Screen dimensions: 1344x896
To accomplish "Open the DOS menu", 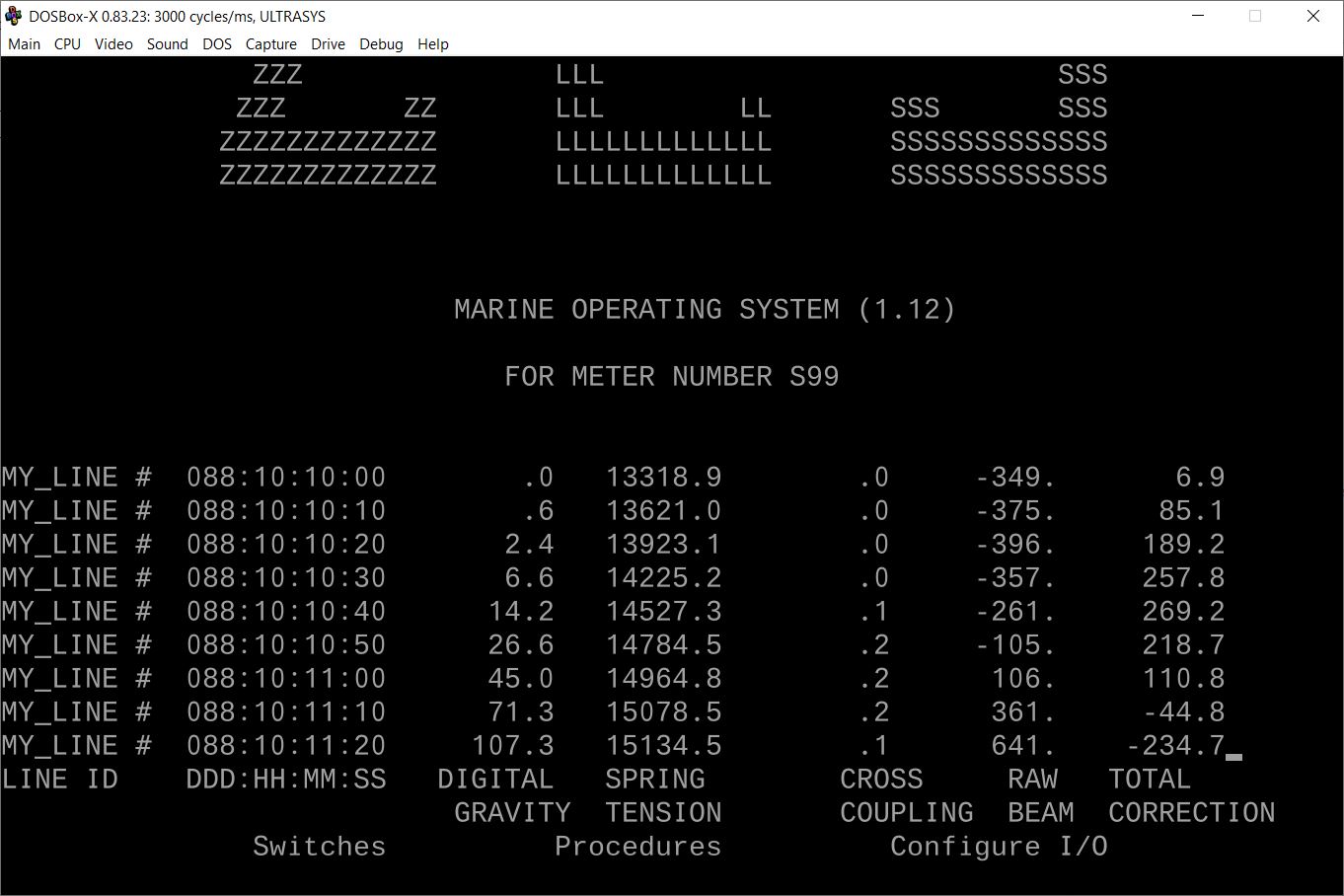I will [216, 44].
